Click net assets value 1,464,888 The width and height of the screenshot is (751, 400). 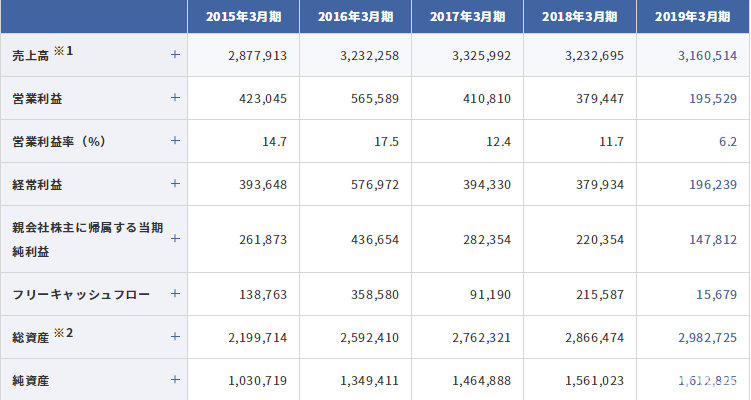tap(482, 381)
